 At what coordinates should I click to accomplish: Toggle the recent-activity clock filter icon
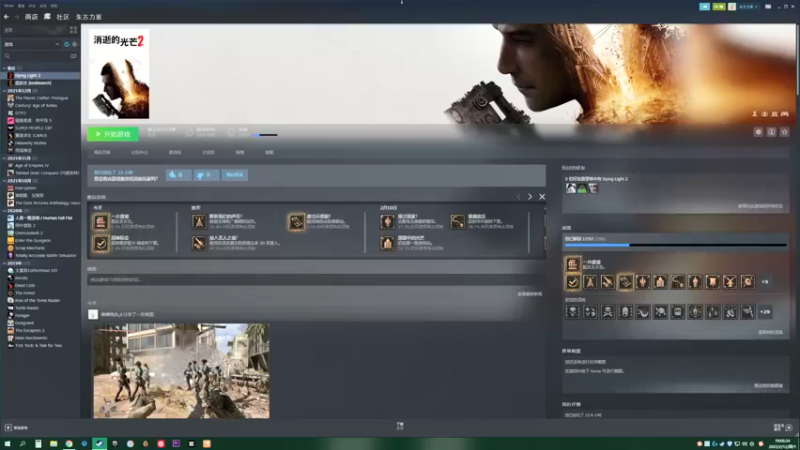coord(66,44)
